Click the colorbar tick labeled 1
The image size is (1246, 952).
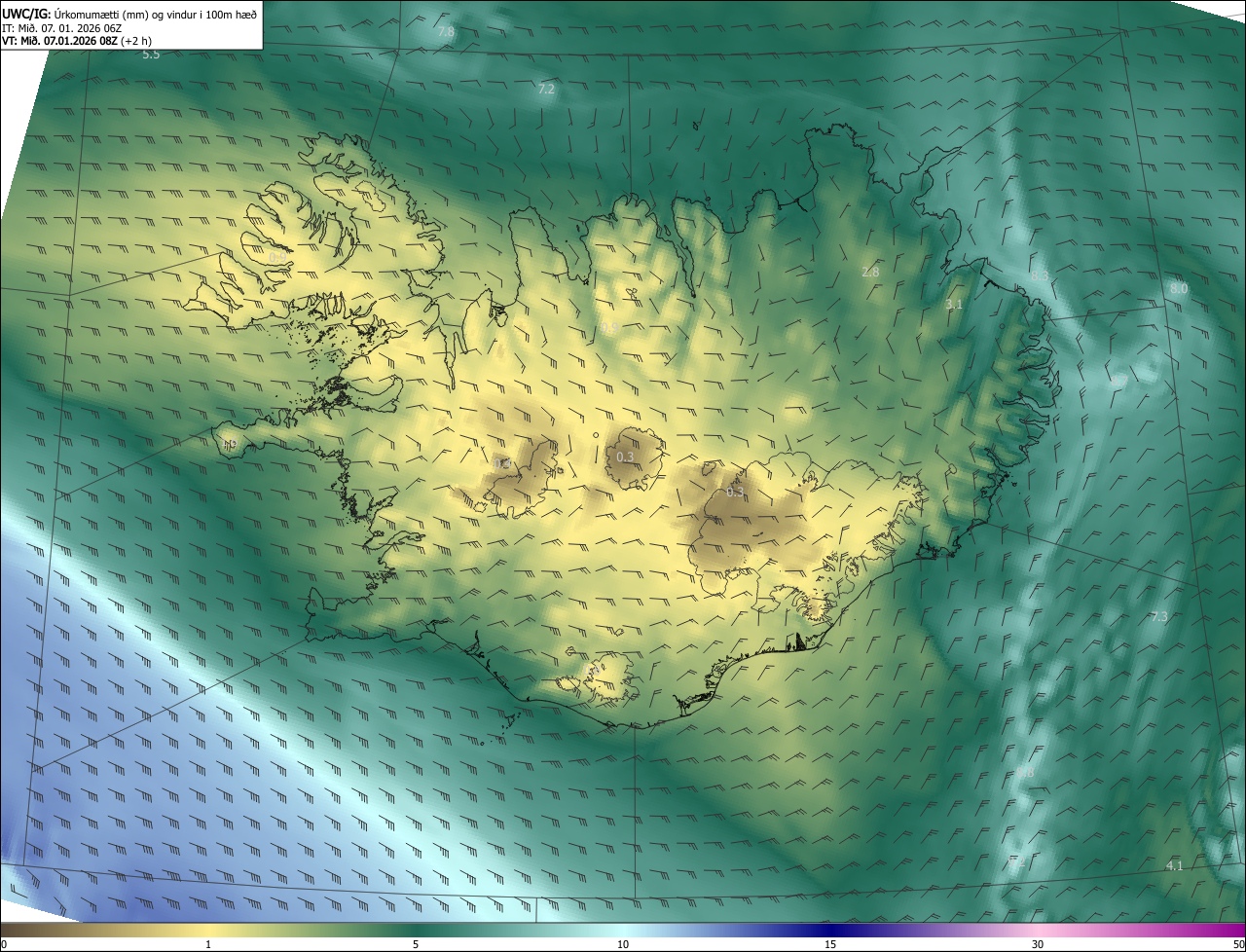pyautogui.click(x=208, y=944)
